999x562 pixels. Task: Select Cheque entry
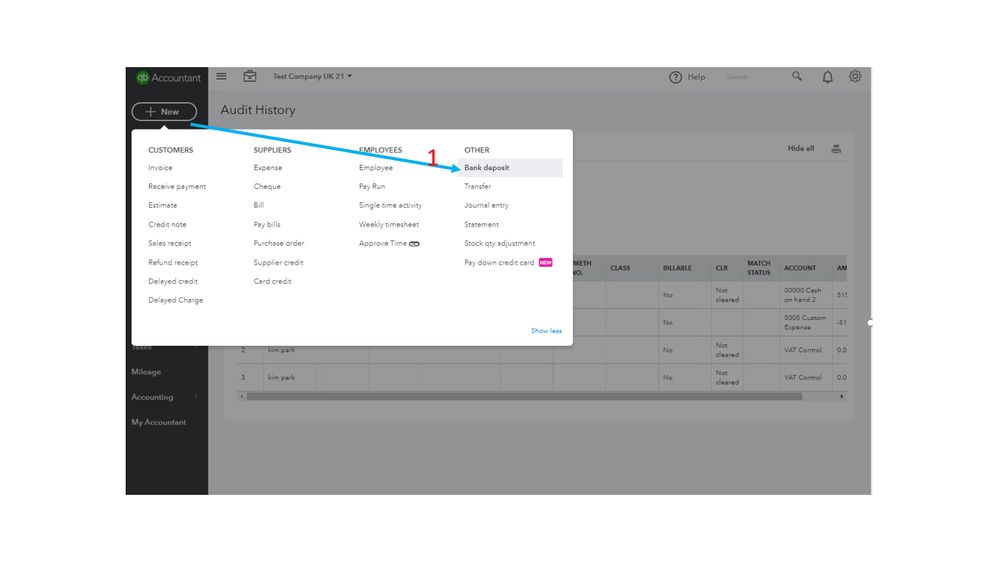267,187
